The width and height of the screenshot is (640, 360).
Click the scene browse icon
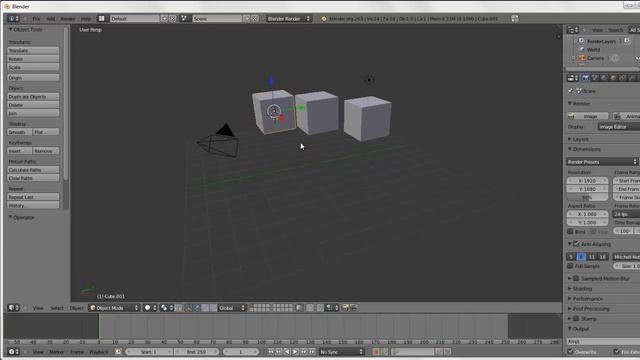(x=184, y=19)
